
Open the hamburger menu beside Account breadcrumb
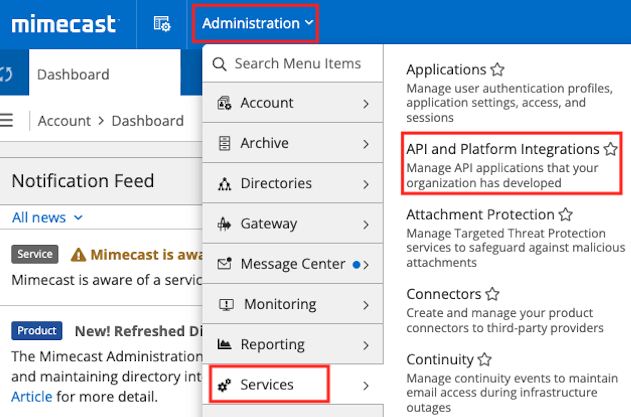[x=6, y=120]
